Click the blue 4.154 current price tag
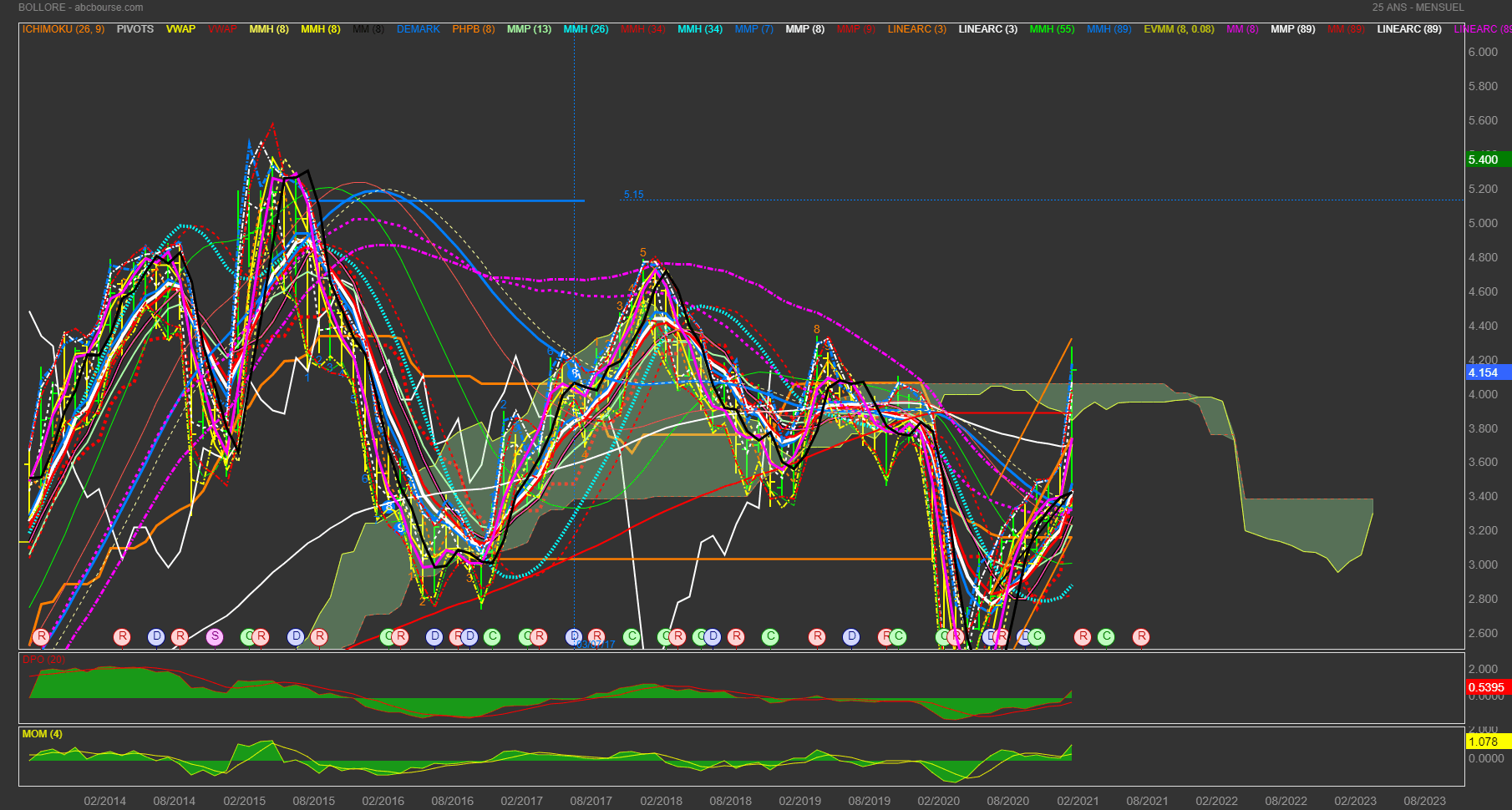This screenshot has width=1512, height=810. tap(1489, 372)
